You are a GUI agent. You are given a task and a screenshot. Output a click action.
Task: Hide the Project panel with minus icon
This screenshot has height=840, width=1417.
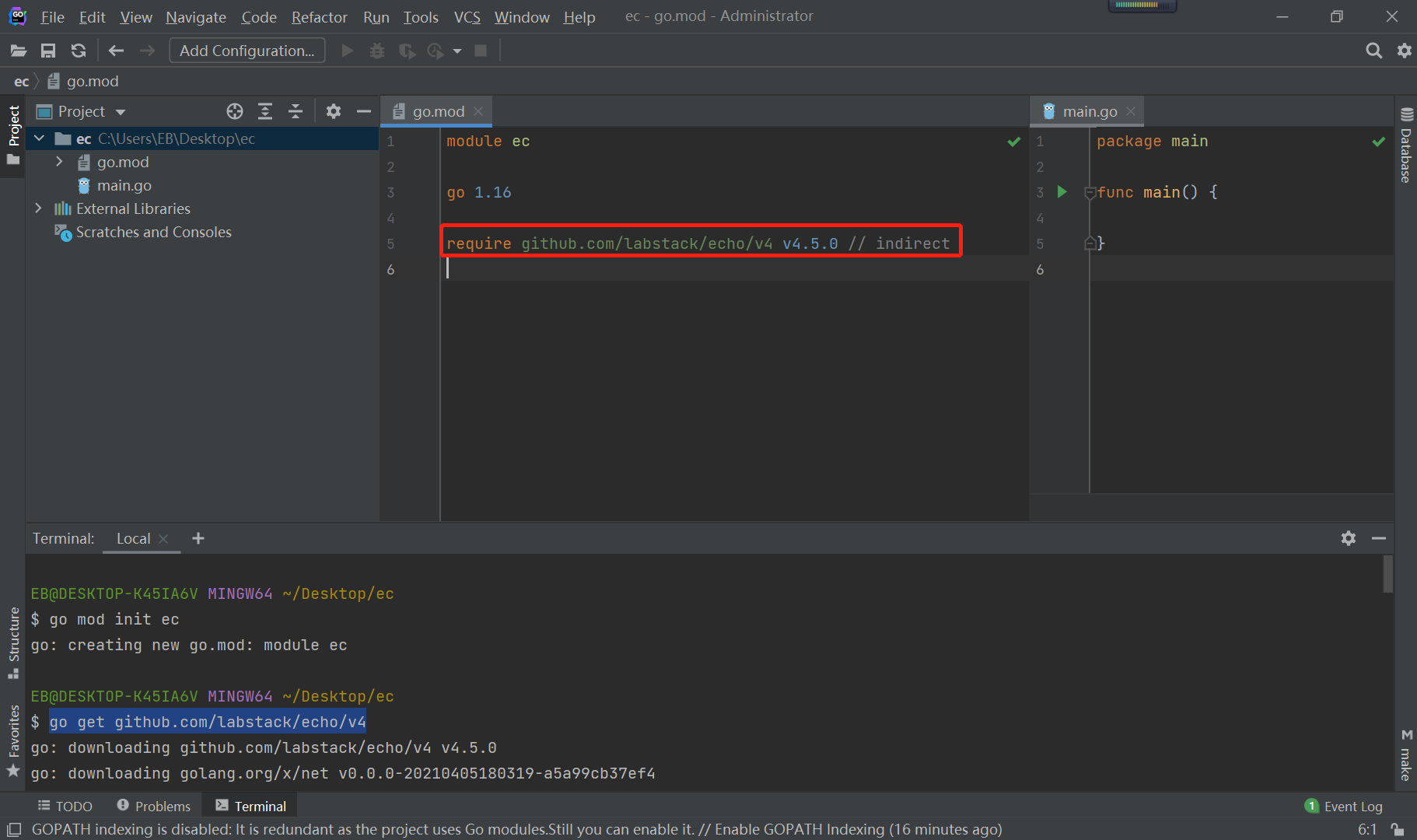(x=364, y=111)
